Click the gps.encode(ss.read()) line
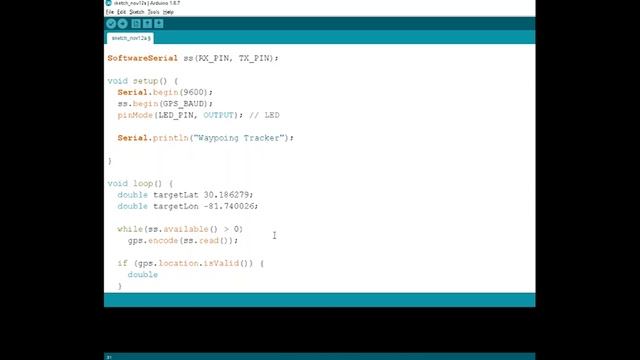Image resolution: width=640 pixels, height=360 pixels. pyautogui.click(x=182, y=241)
